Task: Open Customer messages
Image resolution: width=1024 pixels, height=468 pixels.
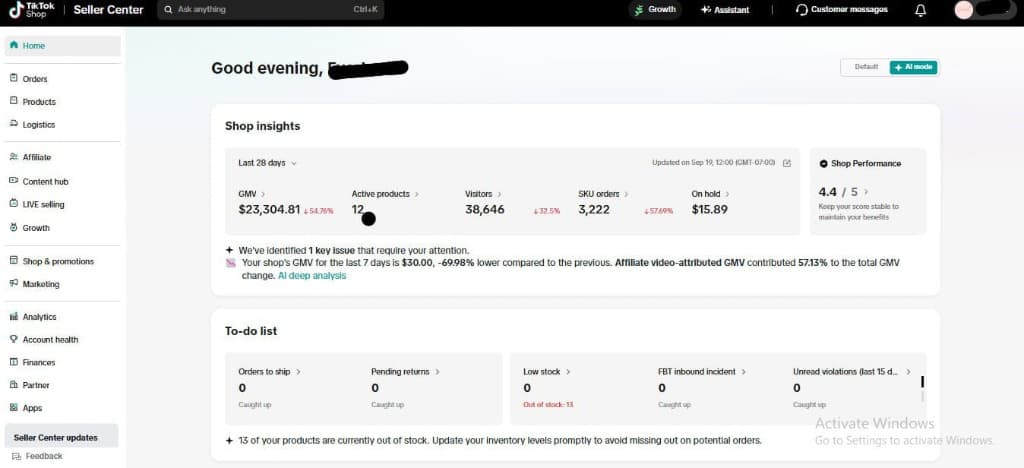Action: click(842, 10)
